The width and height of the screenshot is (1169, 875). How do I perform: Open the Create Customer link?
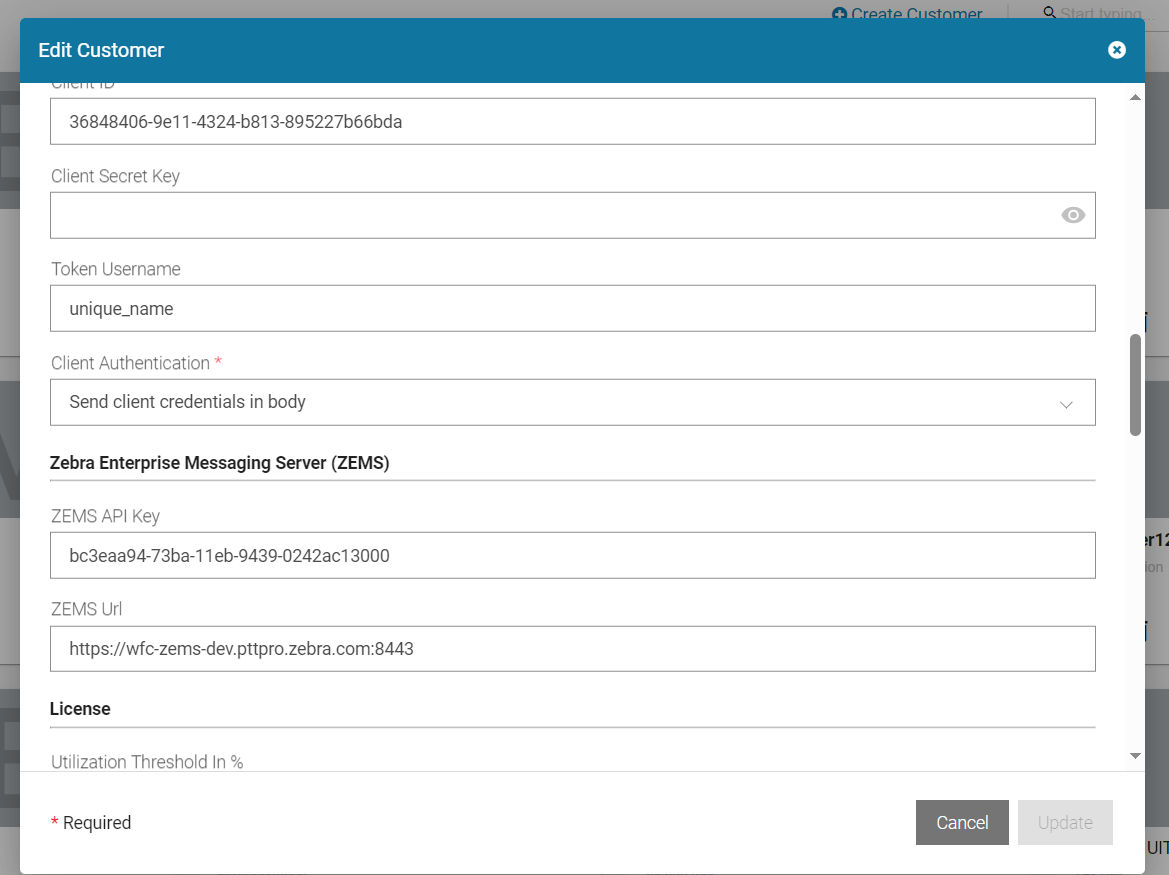pyautogui.click(x=916, y=14)
